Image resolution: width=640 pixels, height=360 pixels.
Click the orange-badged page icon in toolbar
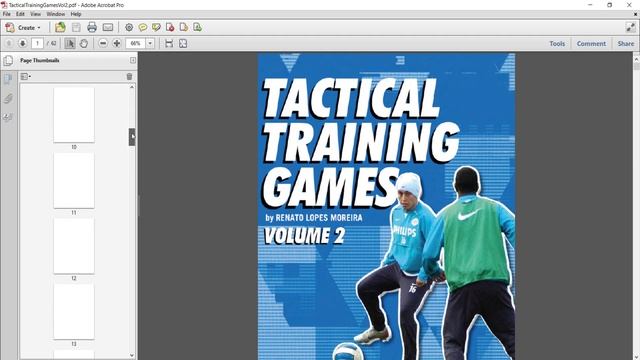click(x=184, y=27)
